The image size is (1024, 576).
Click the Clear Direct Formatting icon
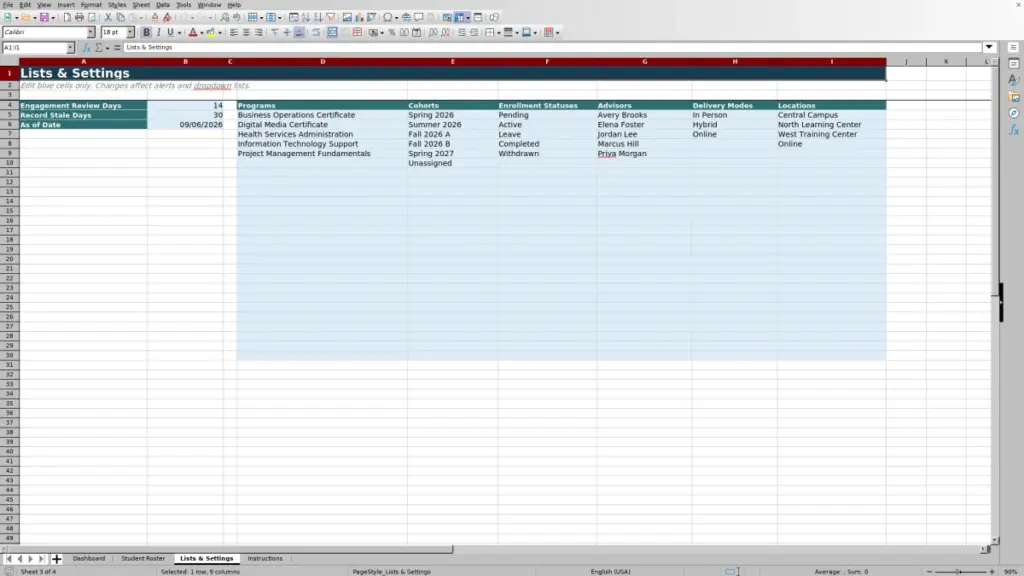point(167,18)
